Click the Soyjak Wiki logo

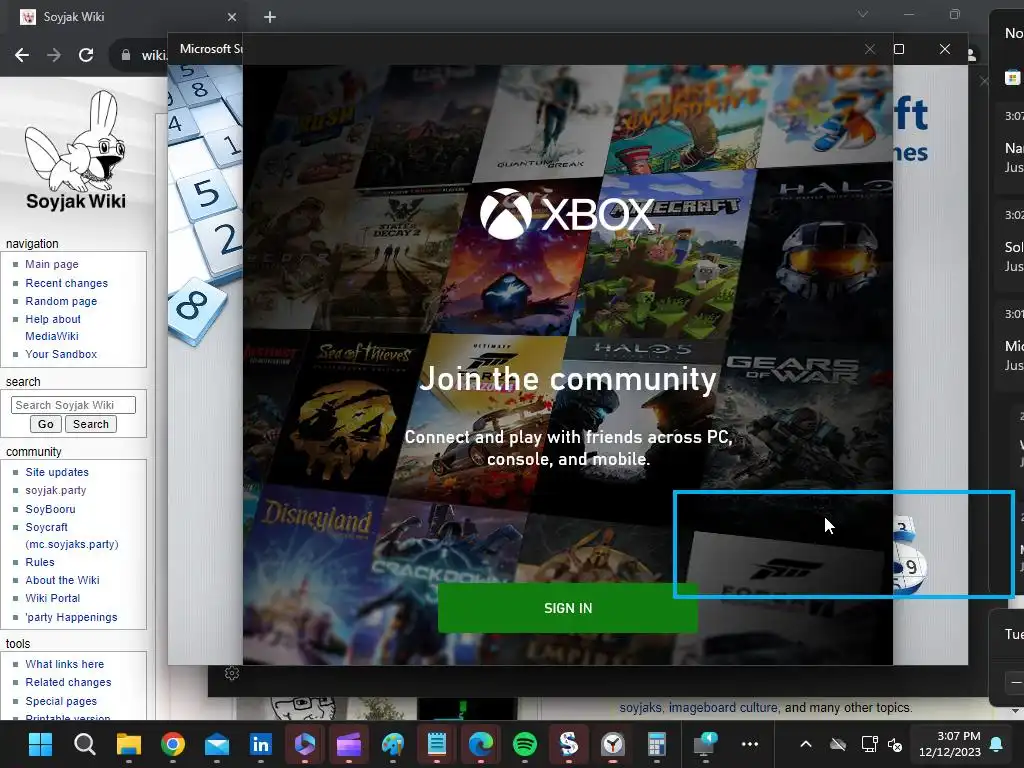click(x=76, y=150)
